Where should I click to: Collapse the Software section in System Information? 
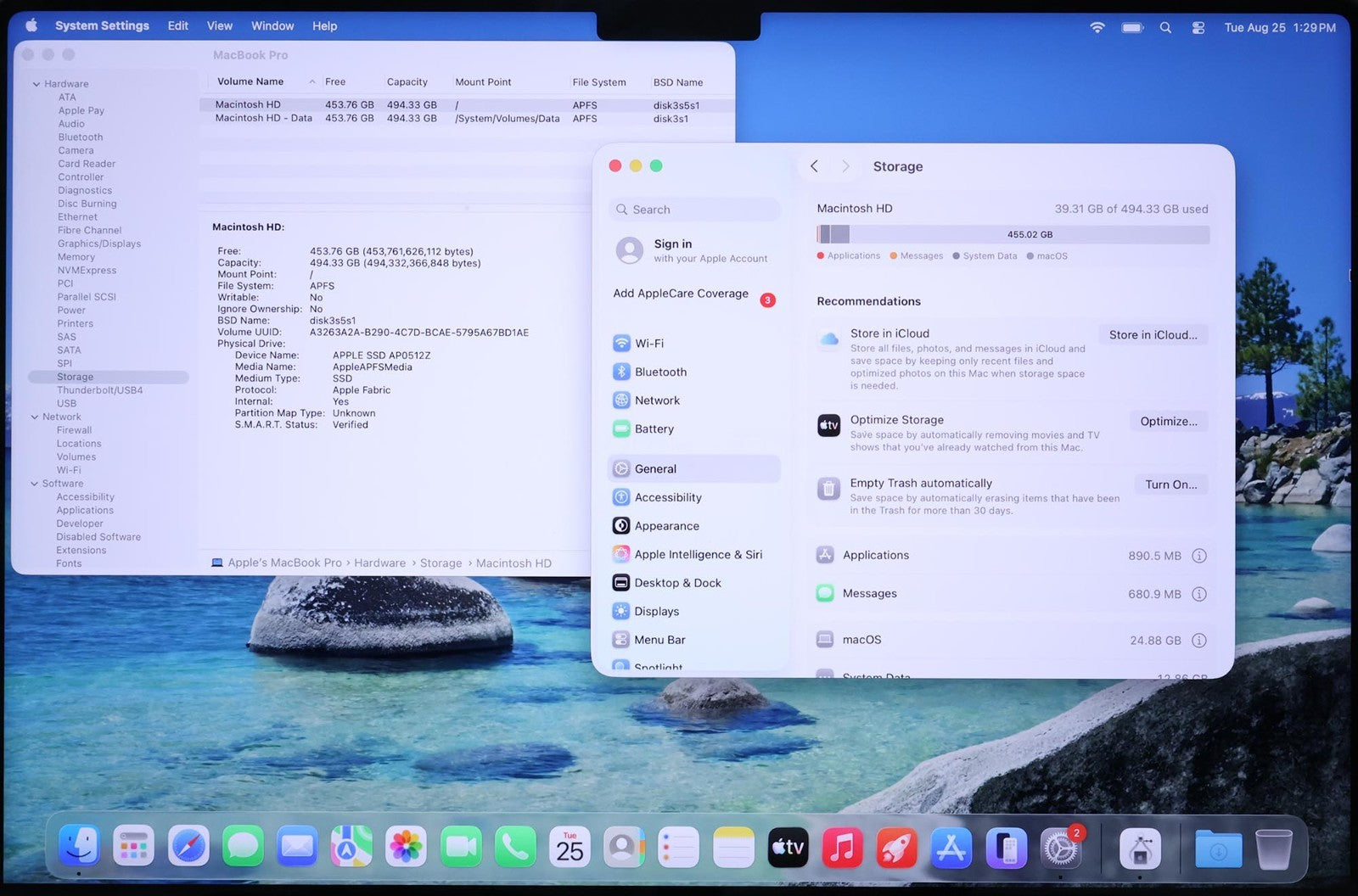click(x=35, y=484)
